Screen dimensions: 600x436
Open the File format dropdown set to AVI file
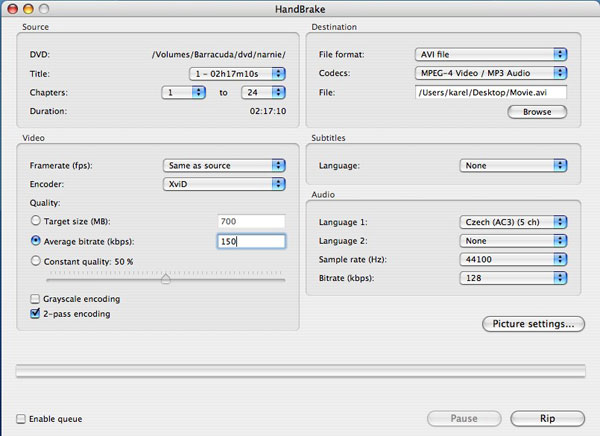point(491,54)
